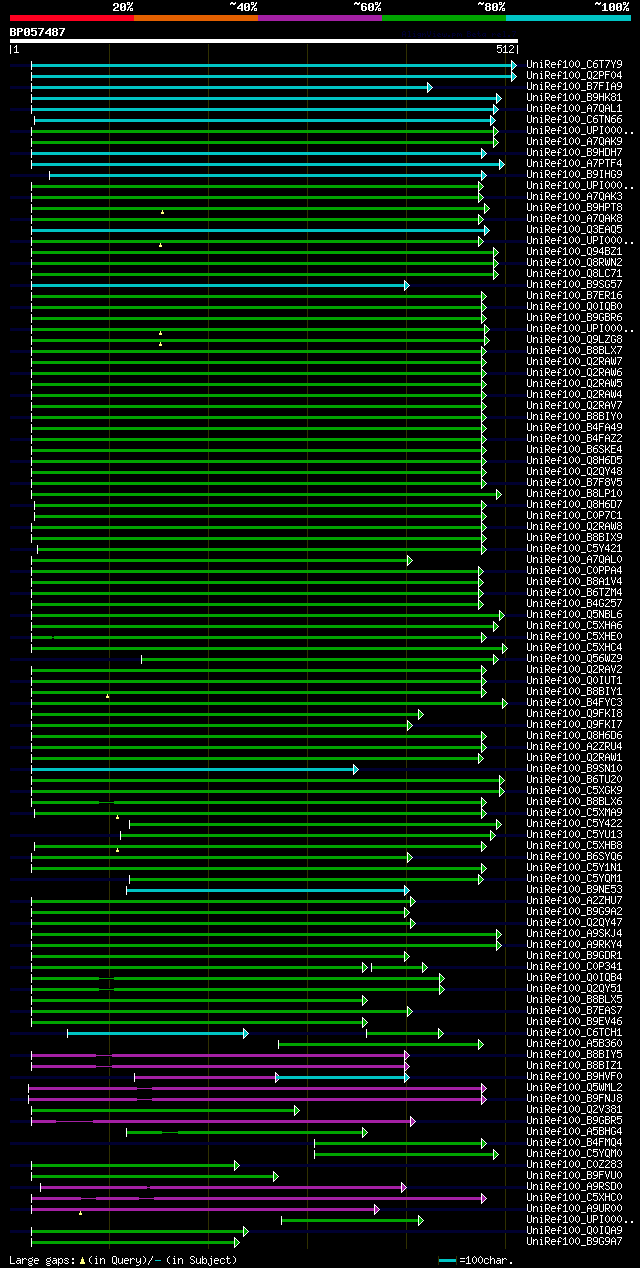Select the UniRef100_Q94BZ1 label

(576, 251)
